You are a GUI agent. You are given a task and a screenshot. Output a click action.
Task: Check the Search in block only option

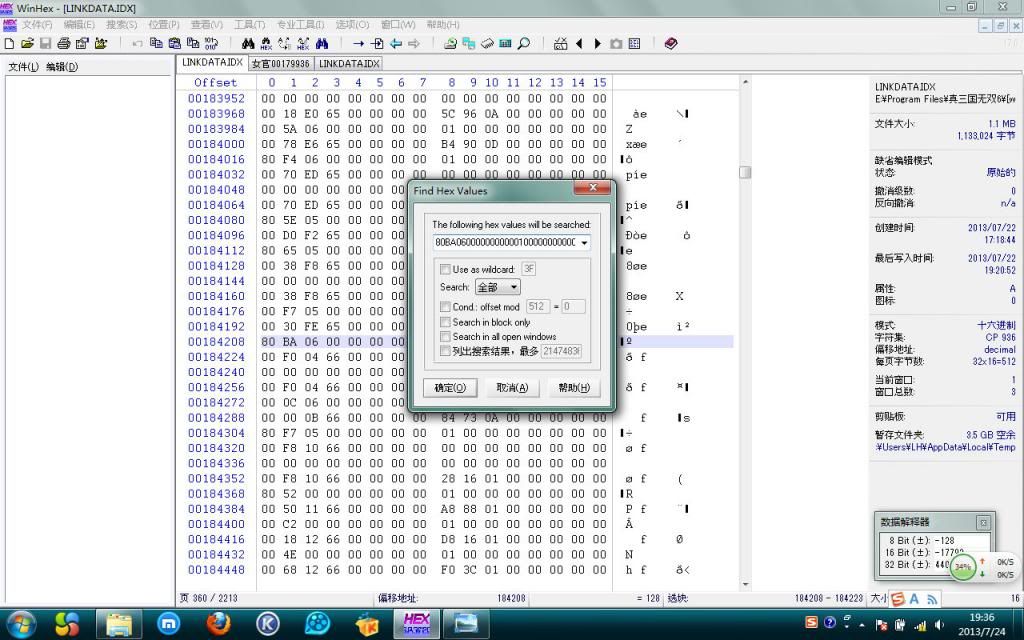coord(445,323)
